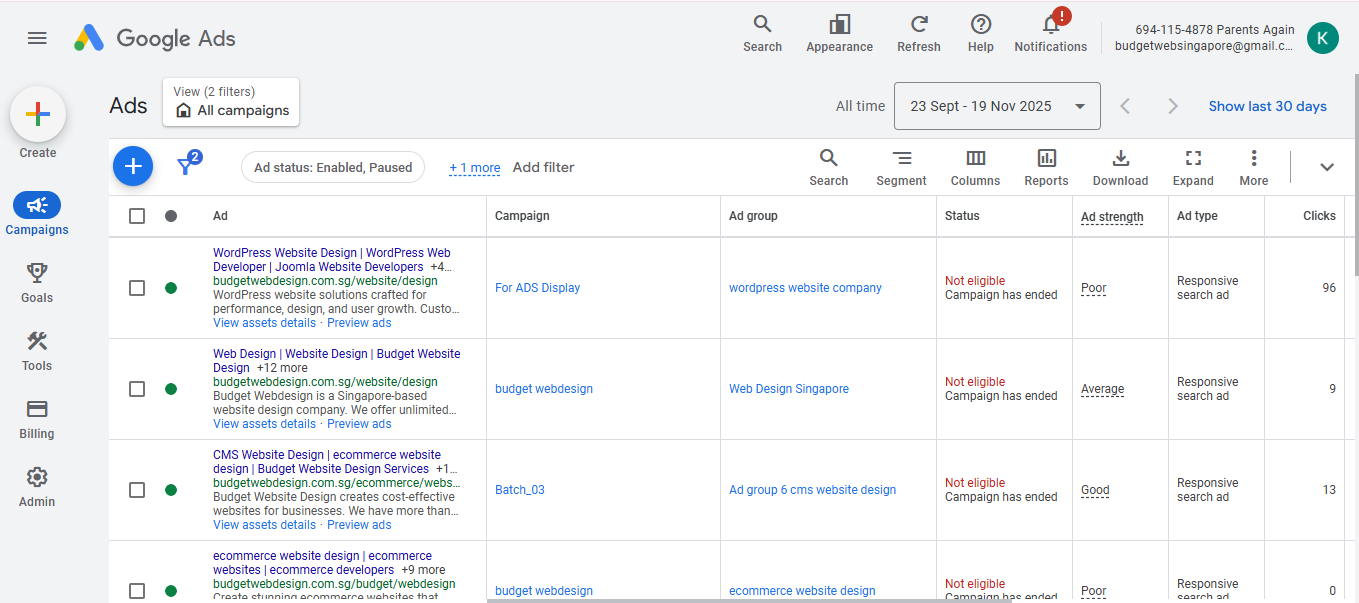Image resolution: width=1359 pixels, height=603 pixels.
Task: Check the Batch_03 campaign ad row
Action: pos(137,490)
